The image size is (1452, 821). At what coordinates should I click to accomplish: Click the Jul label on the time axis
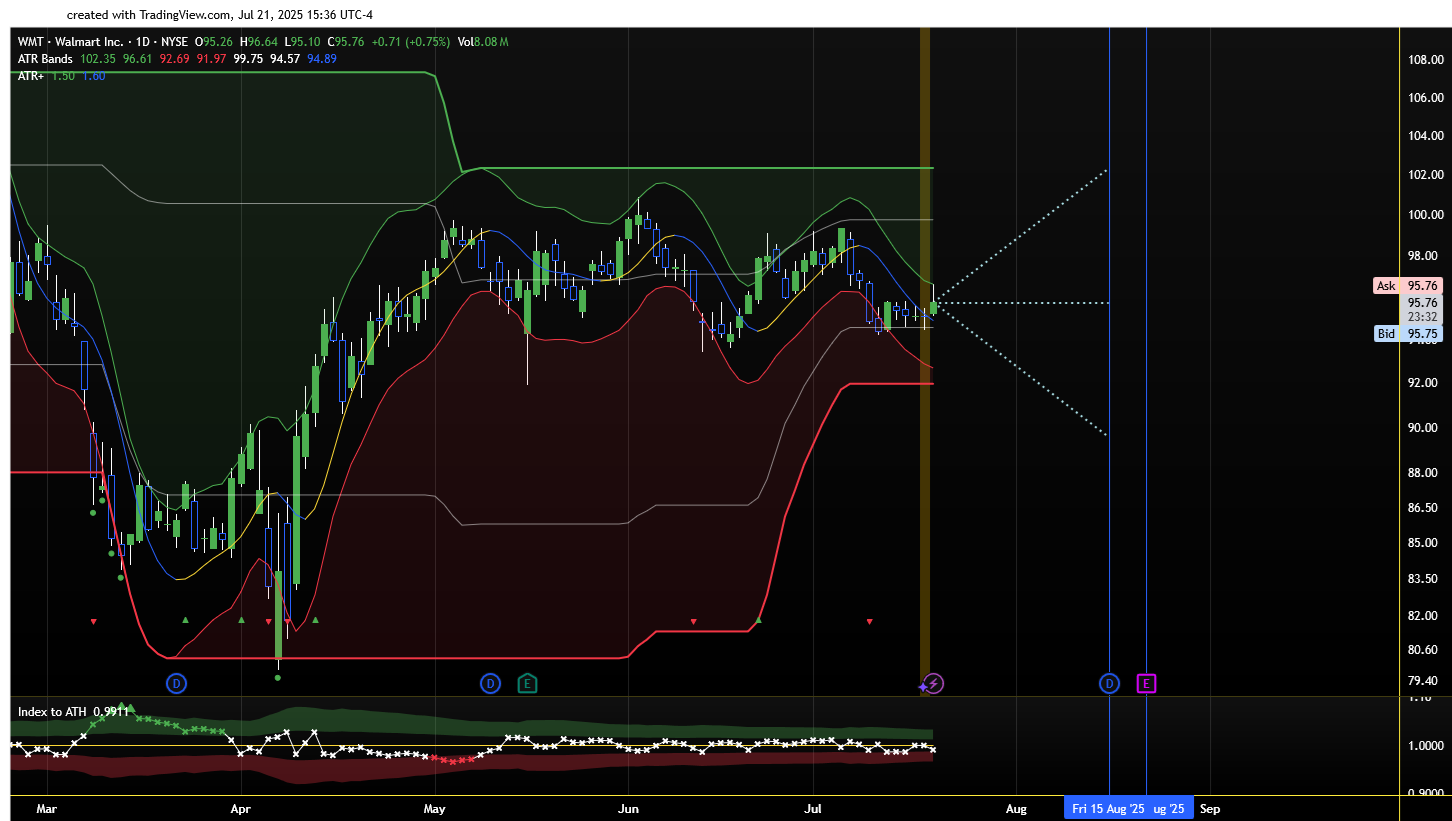(813, 808)
